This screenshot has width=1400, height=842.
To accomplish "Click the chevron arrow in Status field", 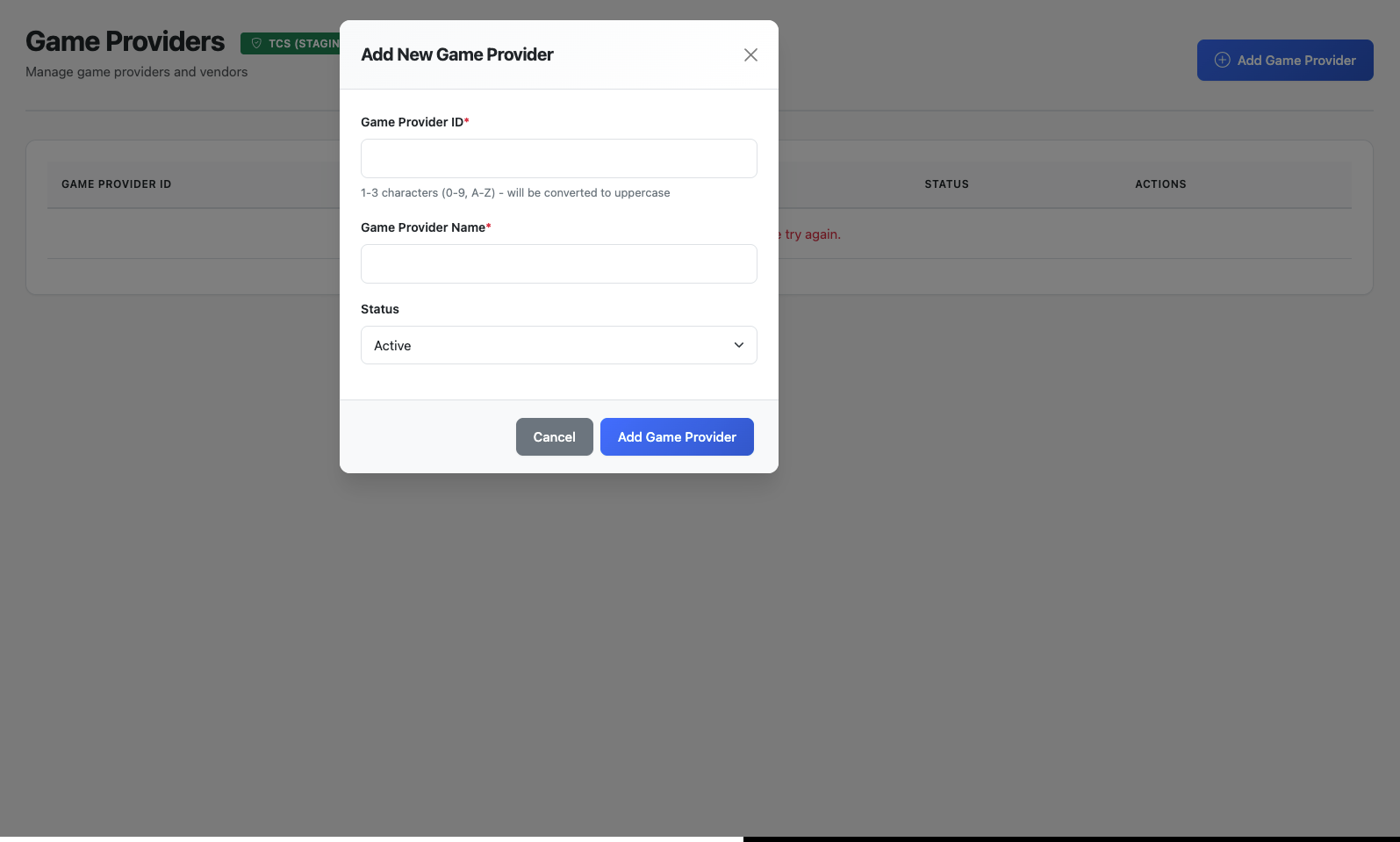I will click(738, 345).
